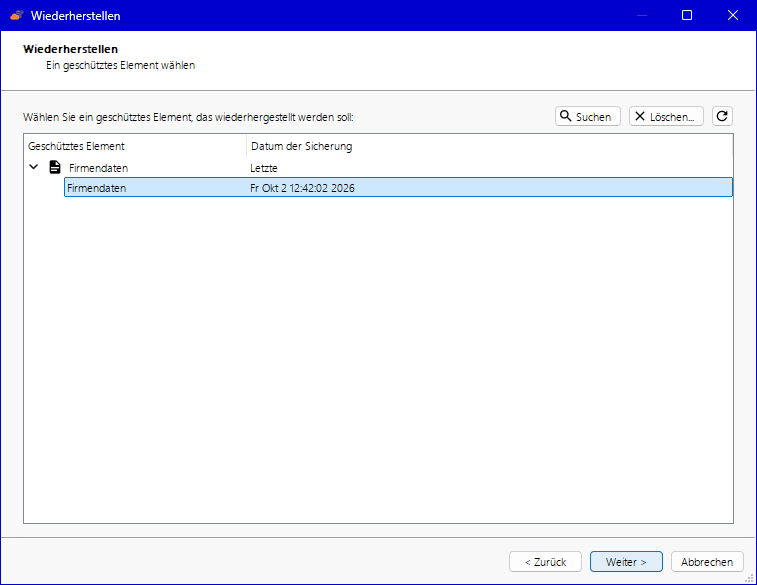Collapse the Firmendaten tree node
The image size is (757, 585).
click(x=33, y=167)
